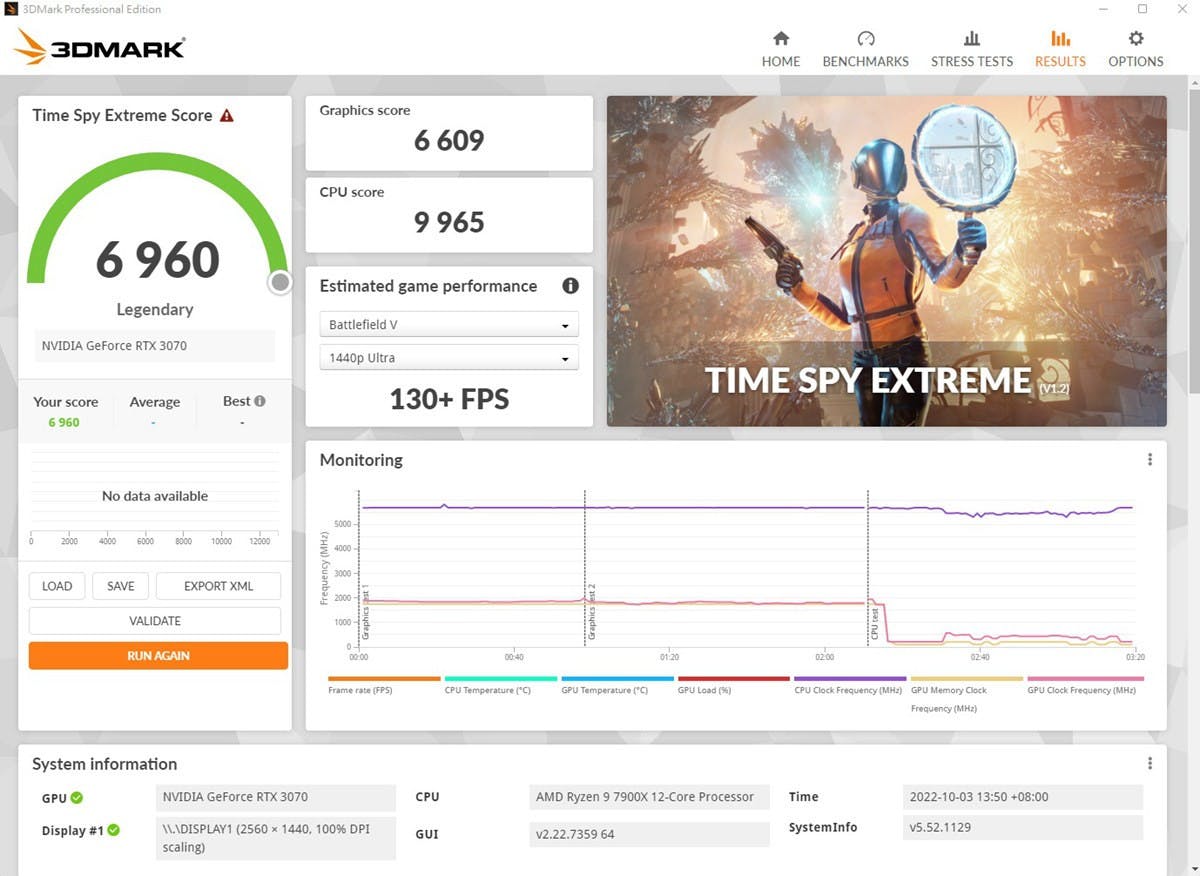Click the vertical scrollbar on right

1192,240
